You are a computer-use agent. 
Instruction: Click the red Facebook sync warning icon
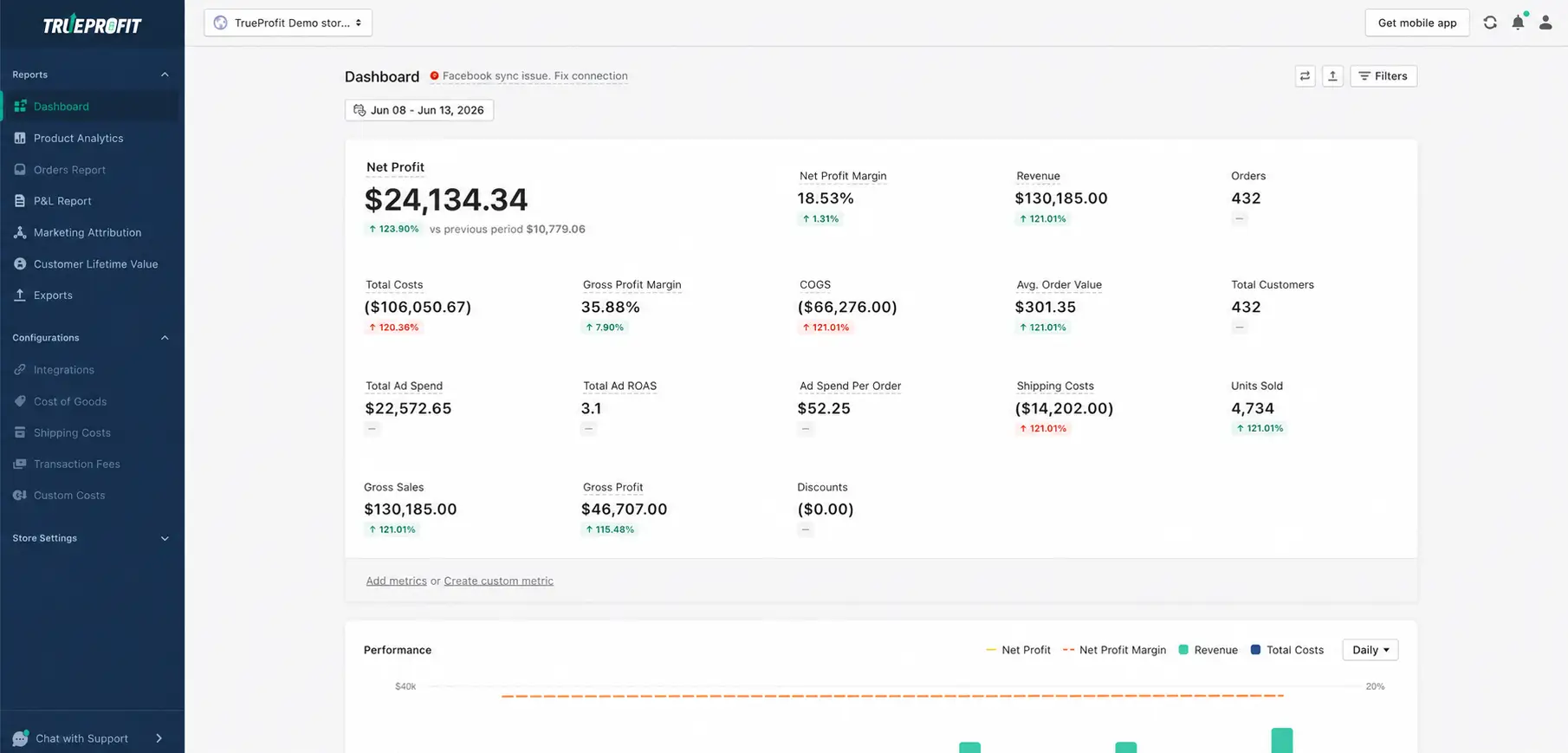[x=434, y=75]
